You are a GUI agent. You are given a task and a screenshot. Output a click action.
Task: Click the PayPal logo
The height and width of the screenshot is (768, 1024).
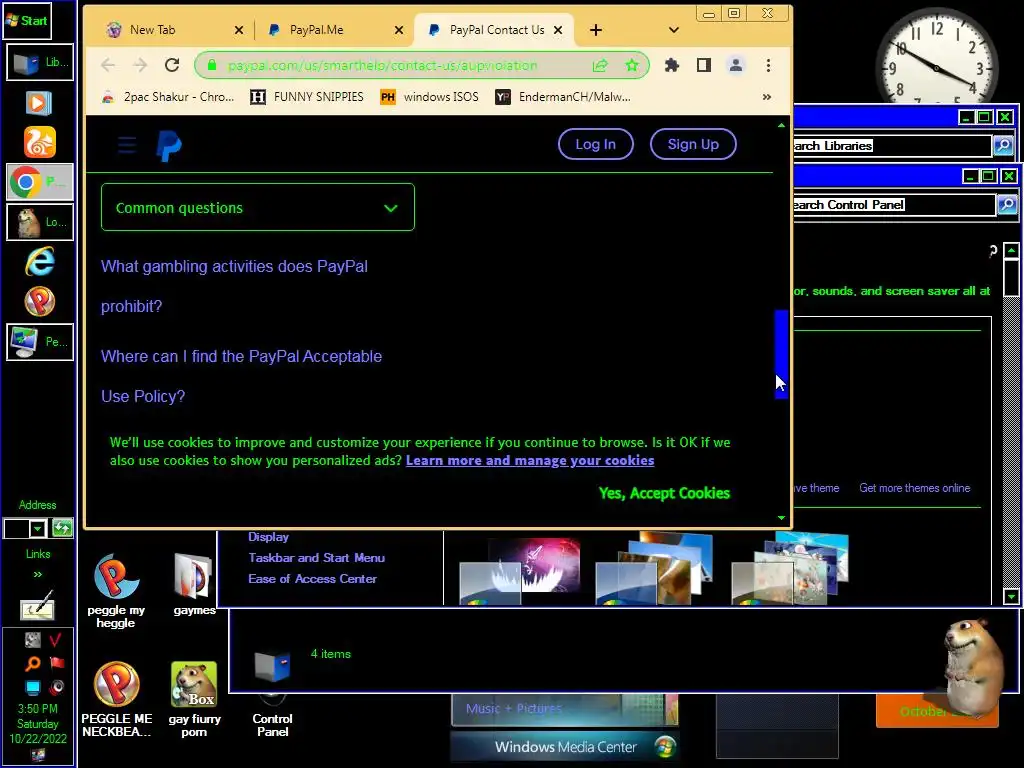click(168, 145)
